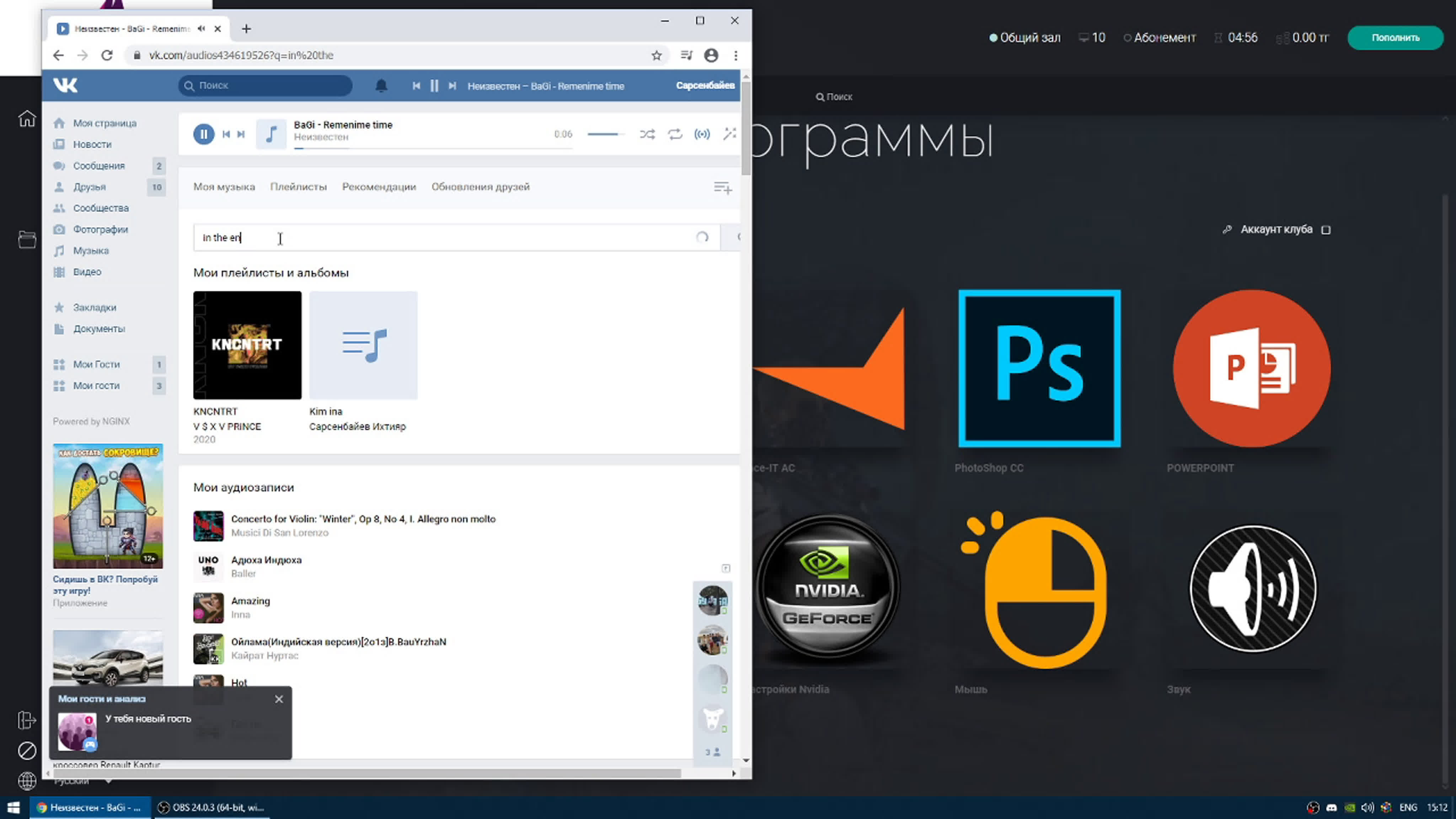Pause the BaGi track in player

pos(203,134)
